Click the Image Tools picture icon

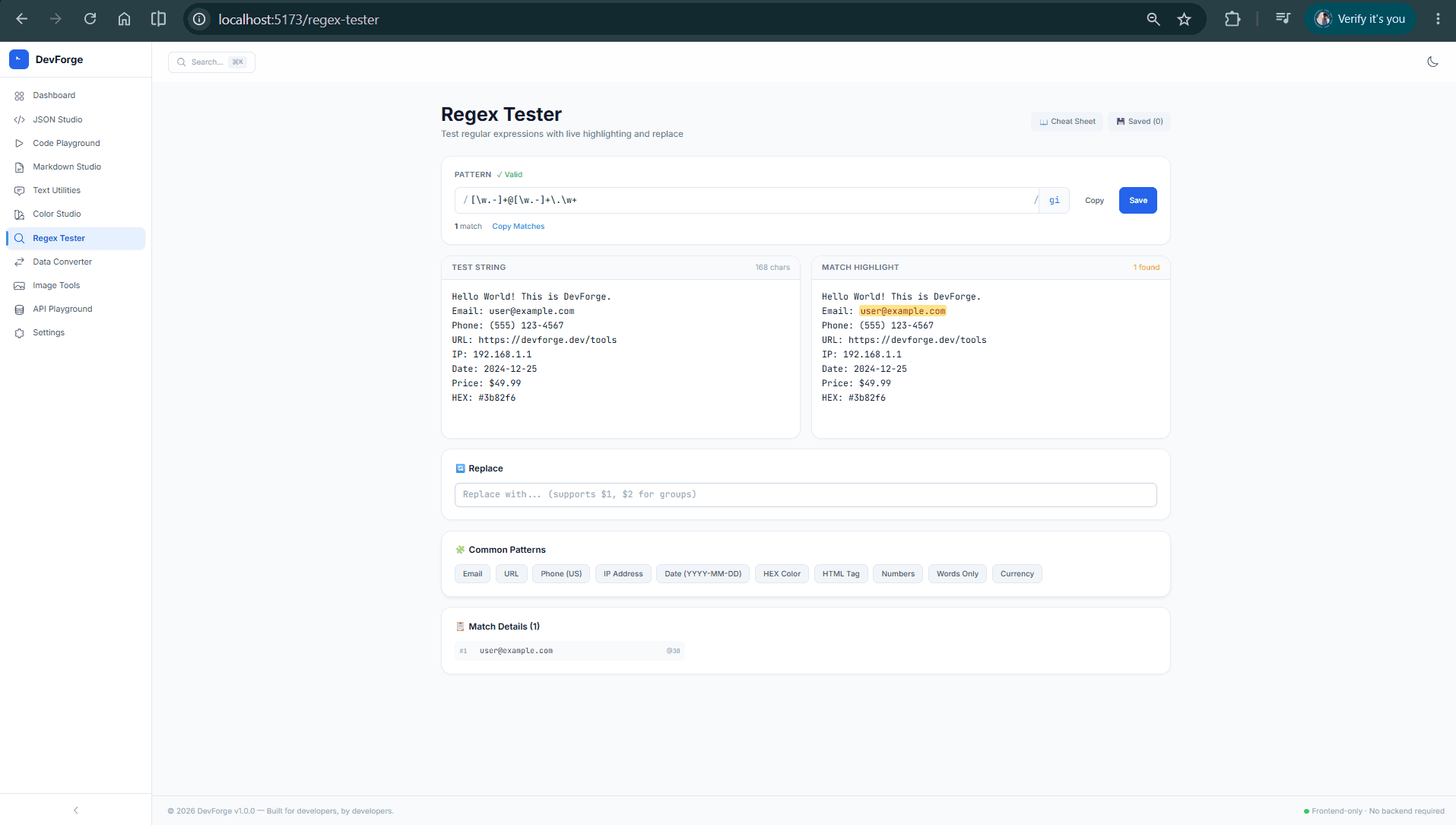click(20, 286)
